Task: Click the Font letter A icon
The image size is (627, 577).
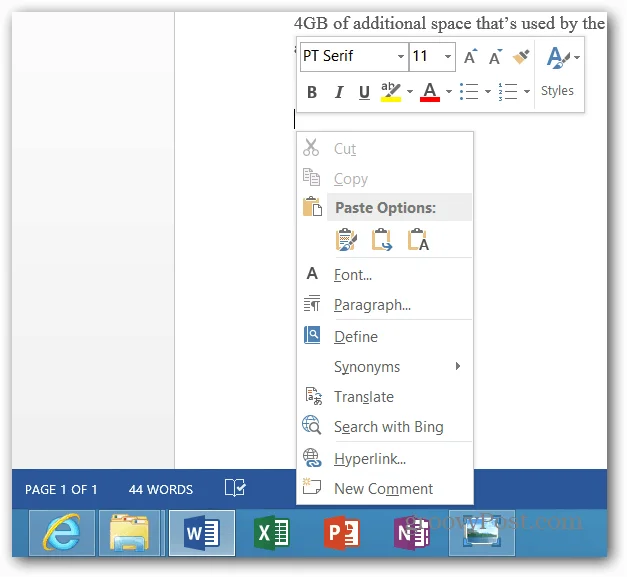Action: click(312, 274)
